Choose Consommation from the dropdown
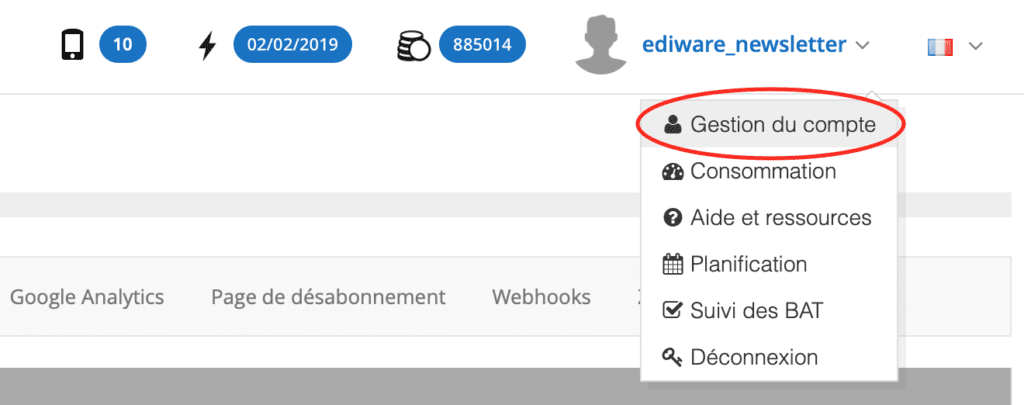Viewport: 1024px width, 405px height. click(769, 172)
